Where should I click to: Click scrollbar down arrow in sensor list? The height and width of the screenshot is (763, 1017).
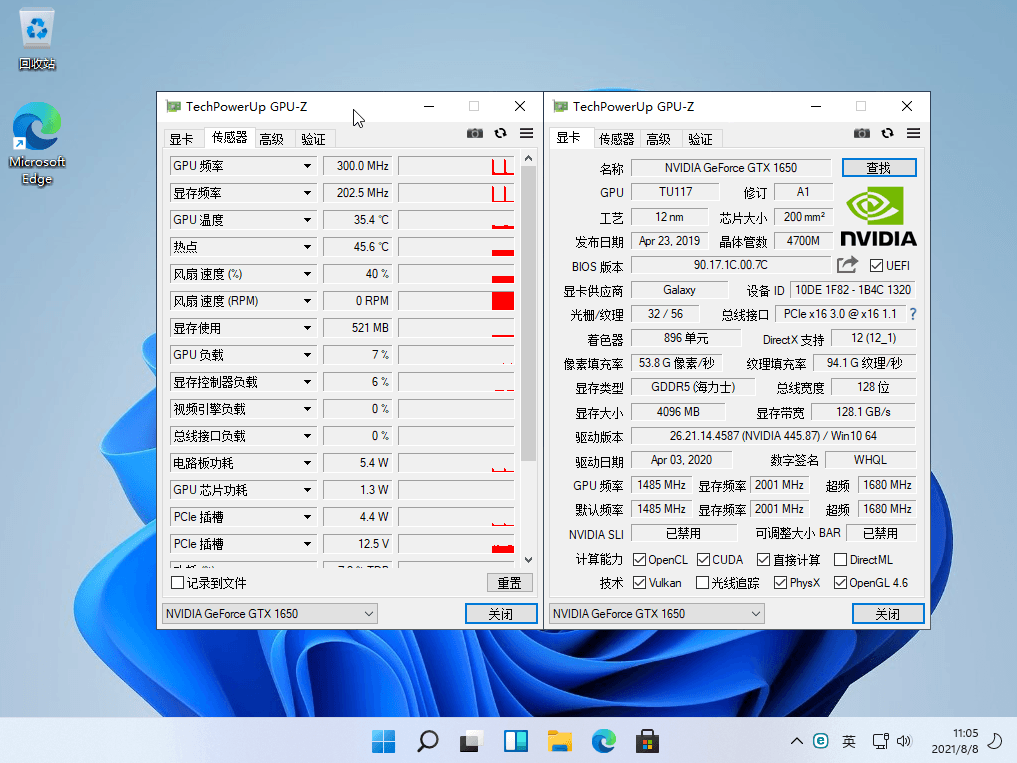point(529,560)
